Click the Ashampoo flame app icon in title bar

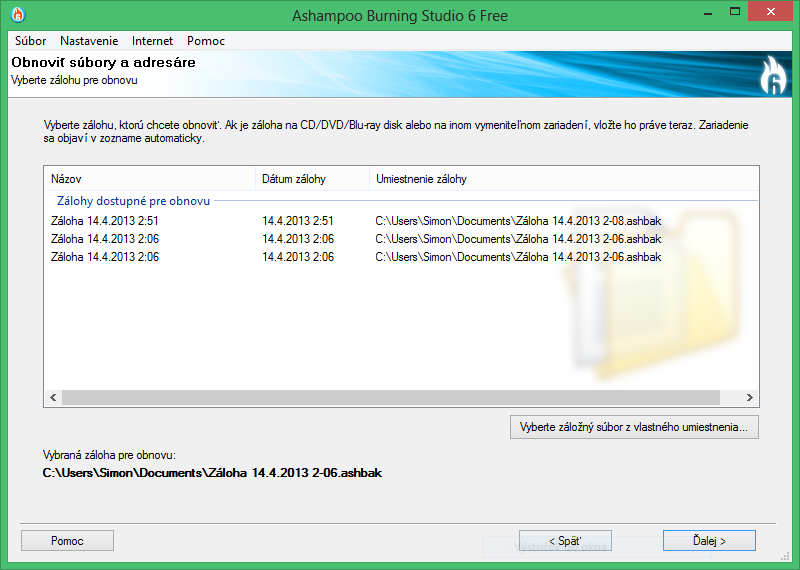[18, 15]
